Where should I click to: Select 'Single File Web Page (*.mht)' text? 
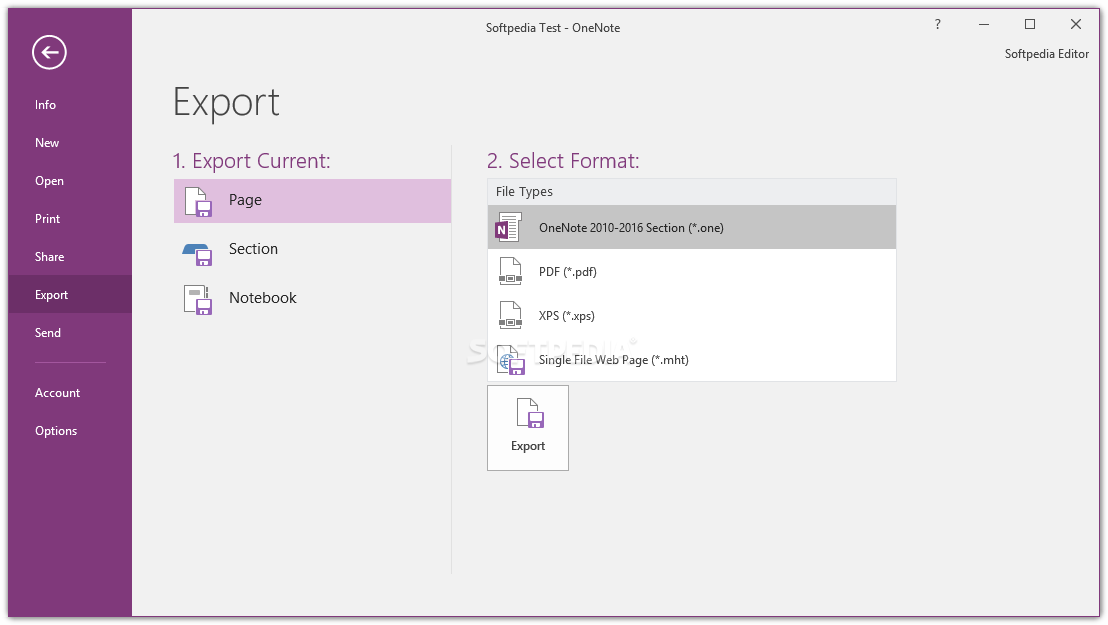[613, 360]
